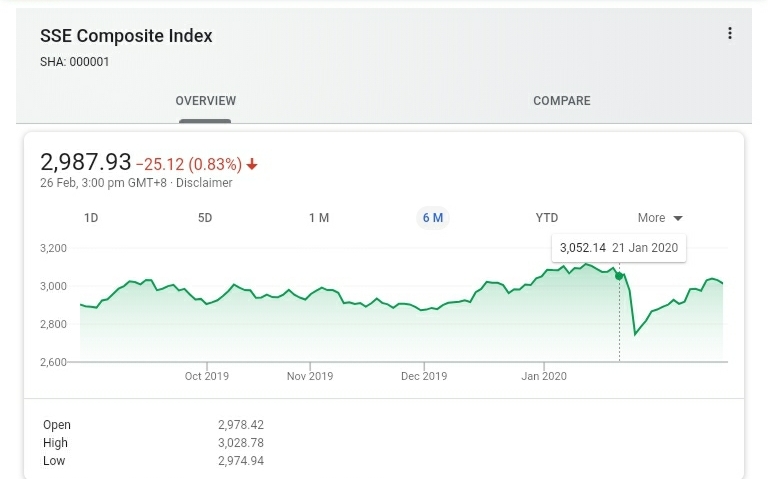The height and width of the screenshot is (479, 768).
Task: Select the 1 M chart range
Action: click(319, 218)
